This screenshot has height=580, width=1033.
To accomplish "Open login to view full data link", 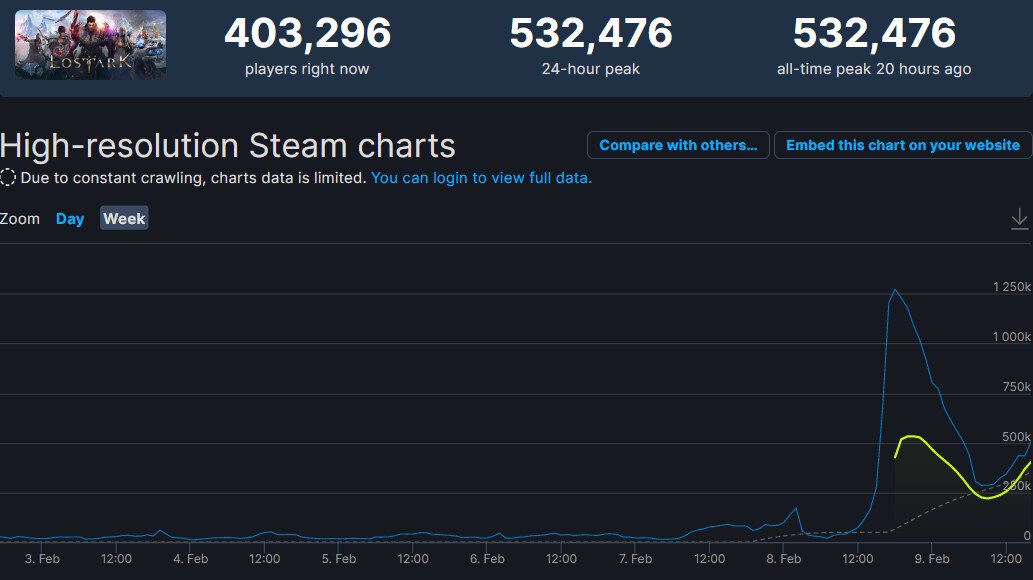I will (x=481, y=178).
